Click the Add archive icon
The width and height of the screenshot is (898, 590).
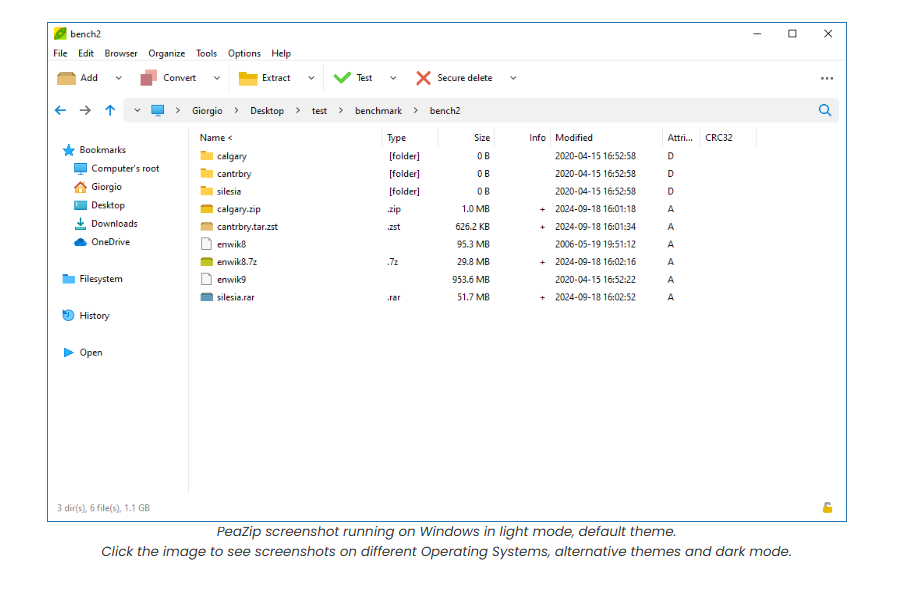click(66, 78)
